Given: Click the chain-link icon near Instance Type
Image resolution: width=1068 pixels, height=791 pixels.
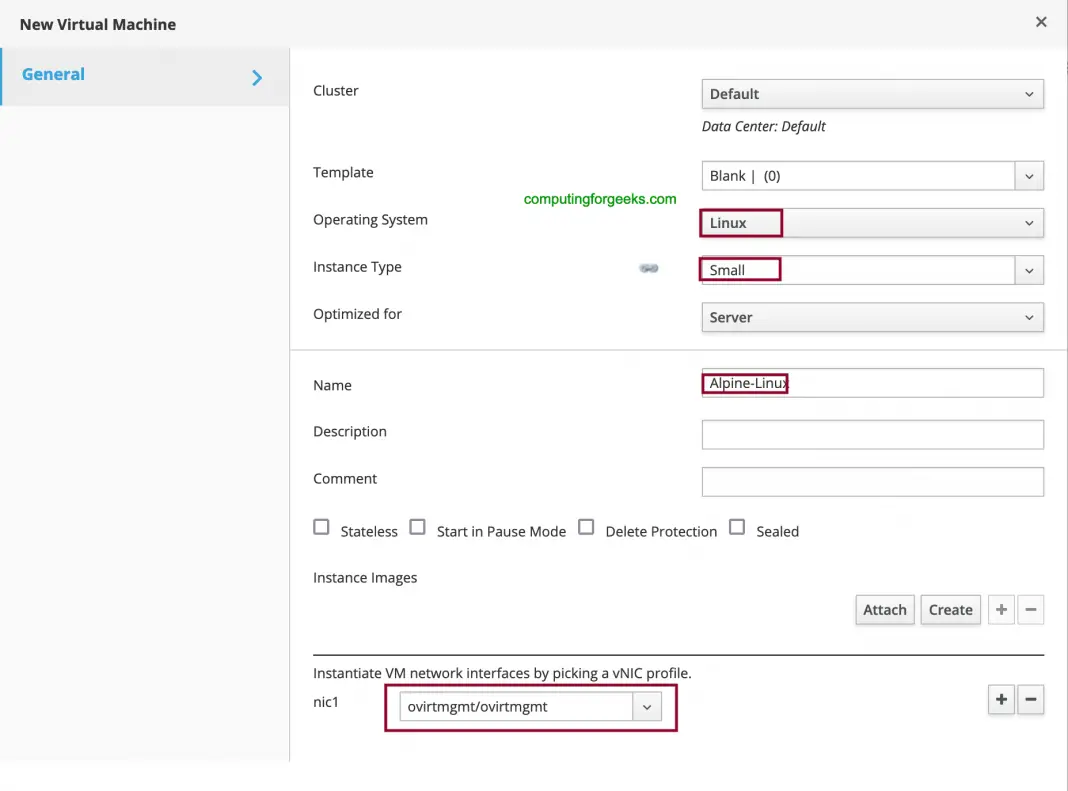Looking at the screenshot, I should (649, 268).
